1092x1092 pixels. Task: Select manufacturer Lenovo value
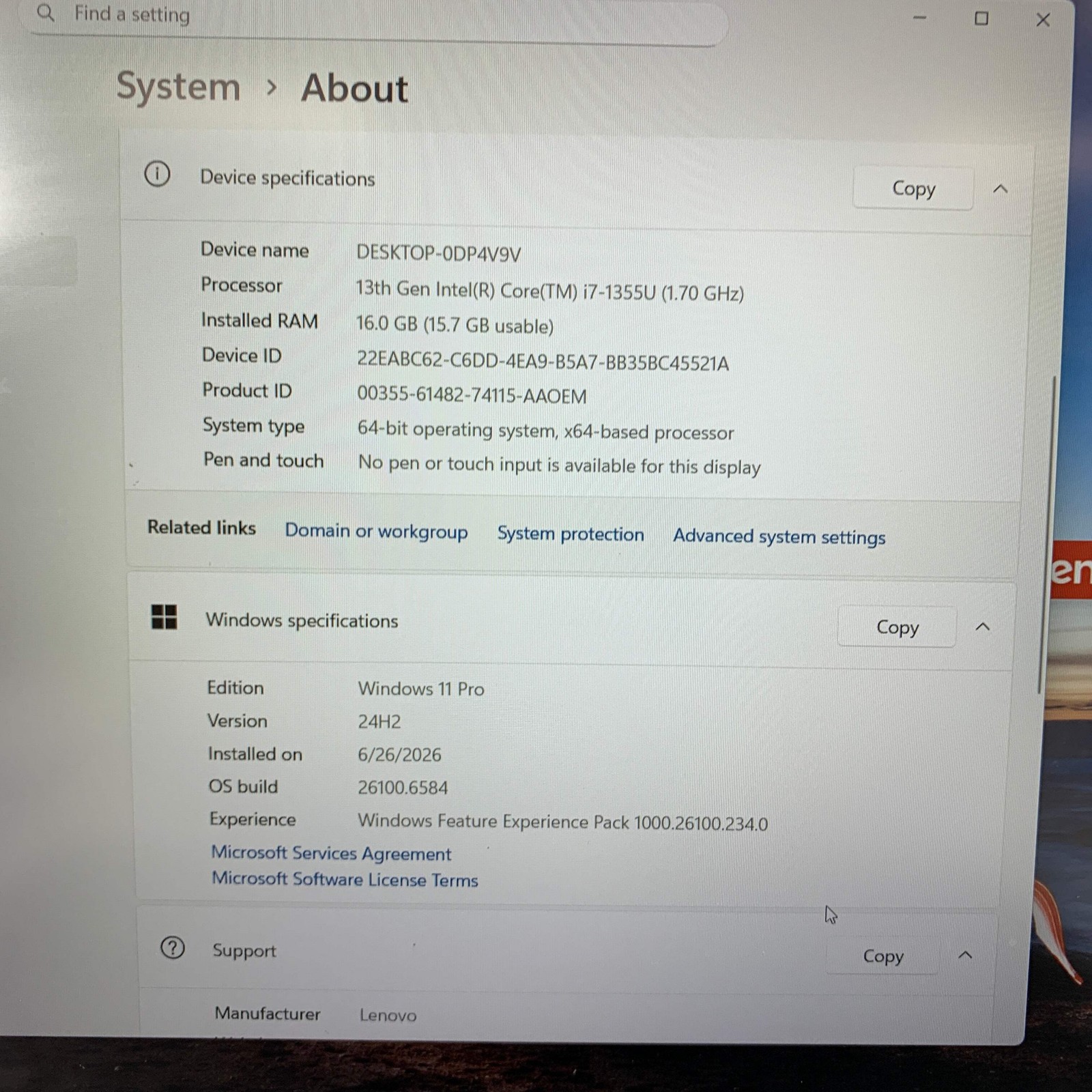388,1016
